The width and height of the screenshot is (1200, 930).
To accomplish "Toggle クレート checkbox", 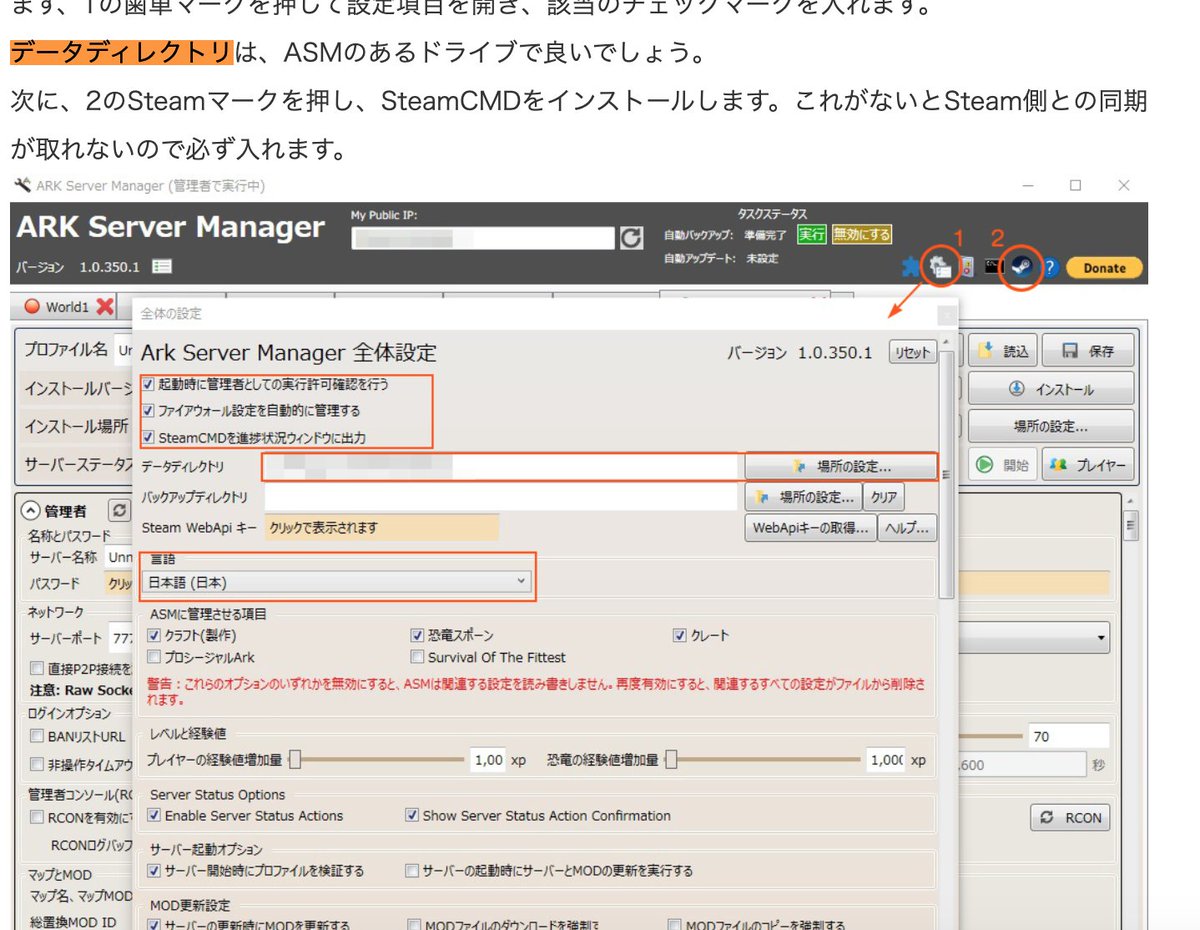I will (x=680, y=635).
